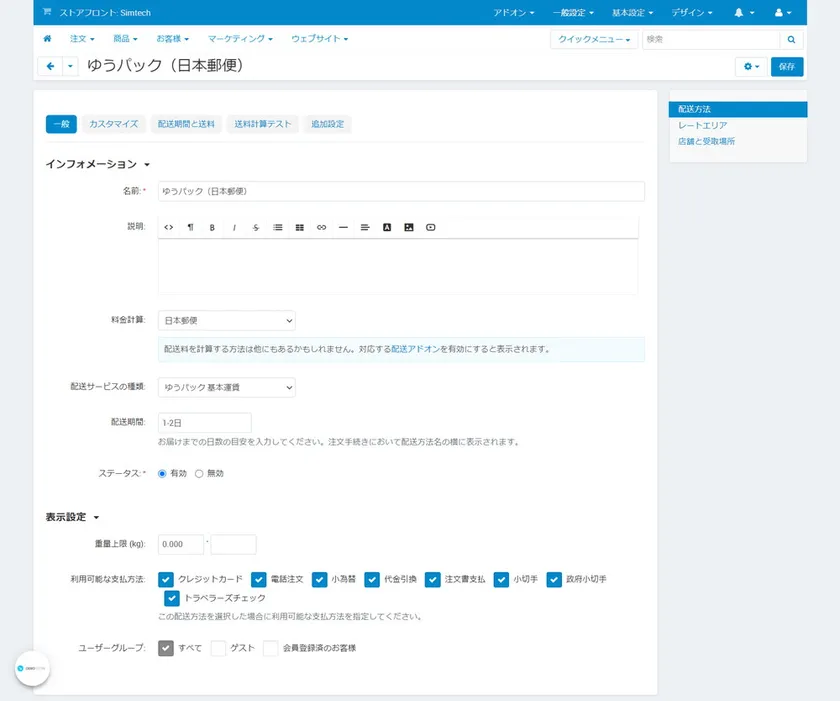Image resolution: width=840 pixels, height=701 pixels.
Task: Apply italic formatting in description editor
Action: pos(234,227)
